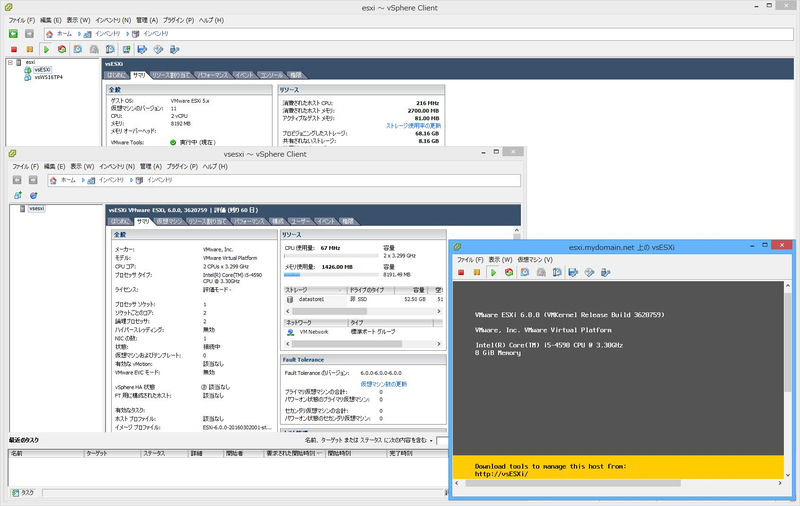Open ヘルプ (H) menu in vsesxi window

[215, 167]
